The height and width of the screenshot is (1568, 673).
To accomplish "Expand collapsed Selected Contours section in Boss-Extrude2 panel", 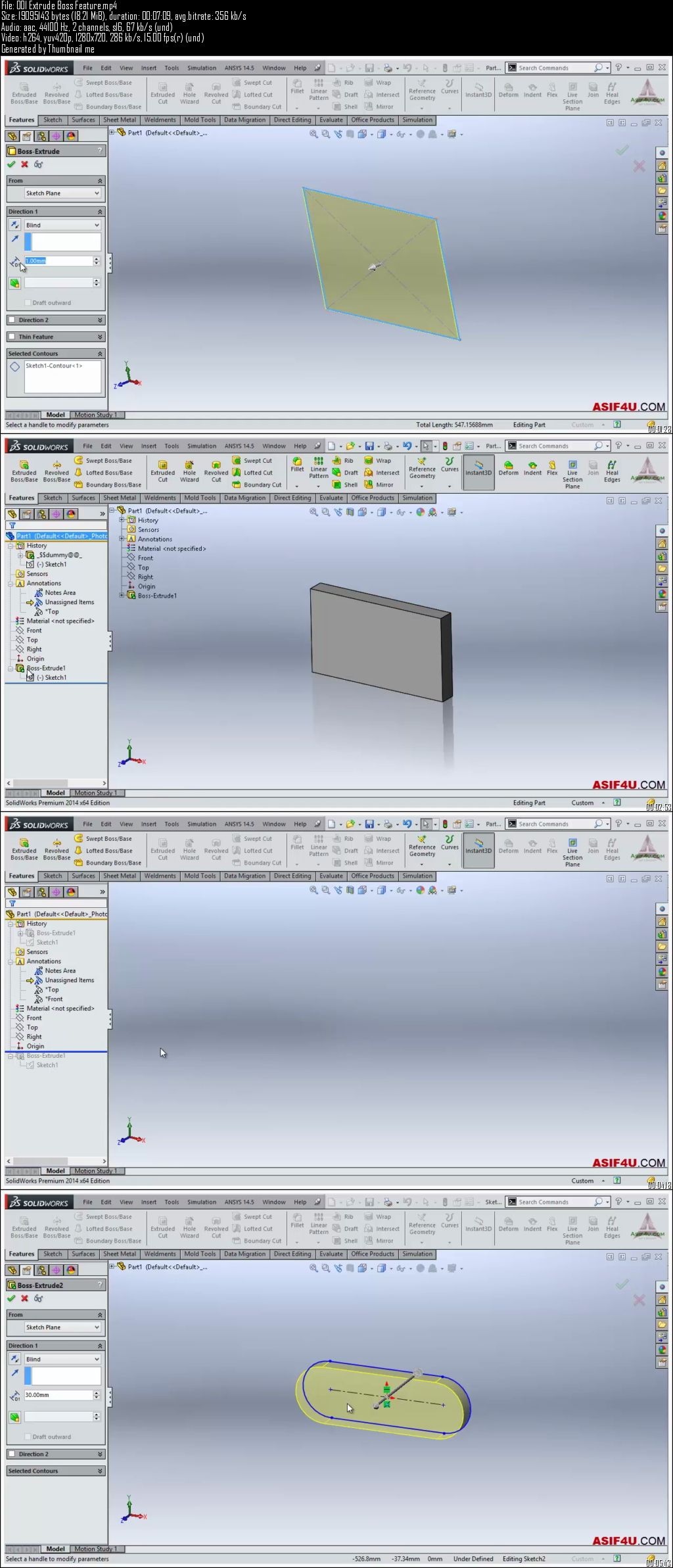I will tap(100, 1471).
